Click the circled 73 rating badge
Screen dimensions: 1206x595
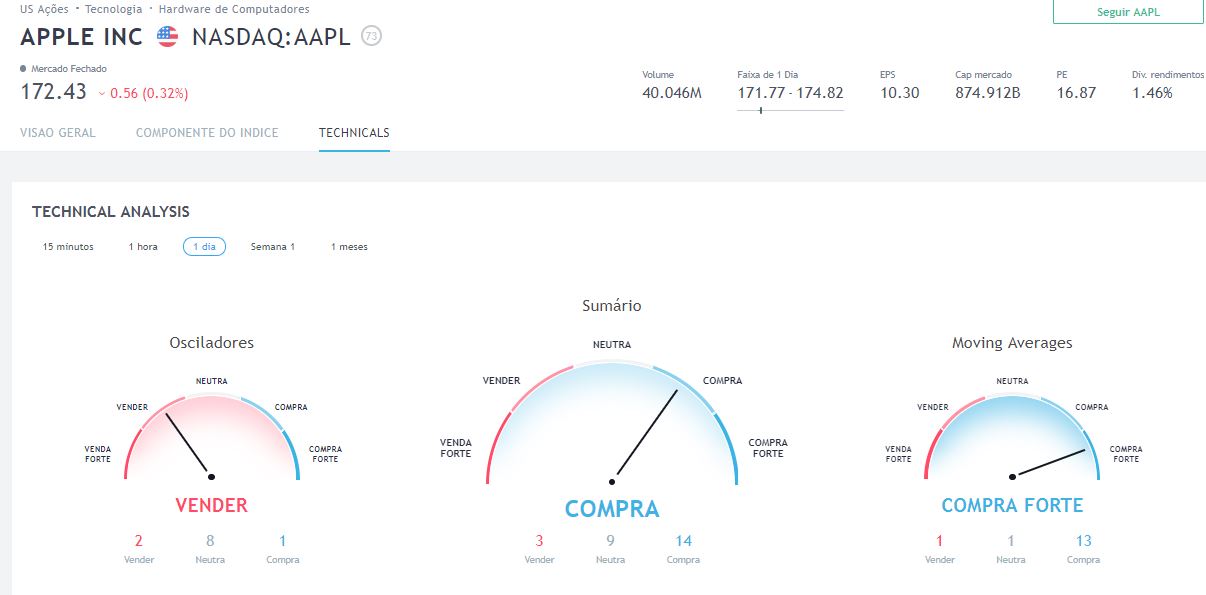[x=372, y=36]
